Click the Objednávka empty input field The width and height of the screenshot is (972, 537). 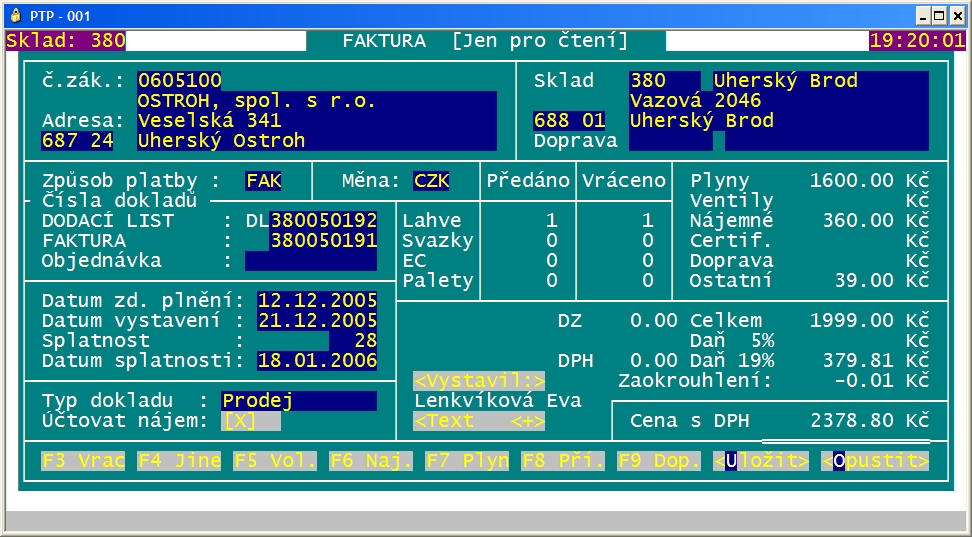coord(311,261)
